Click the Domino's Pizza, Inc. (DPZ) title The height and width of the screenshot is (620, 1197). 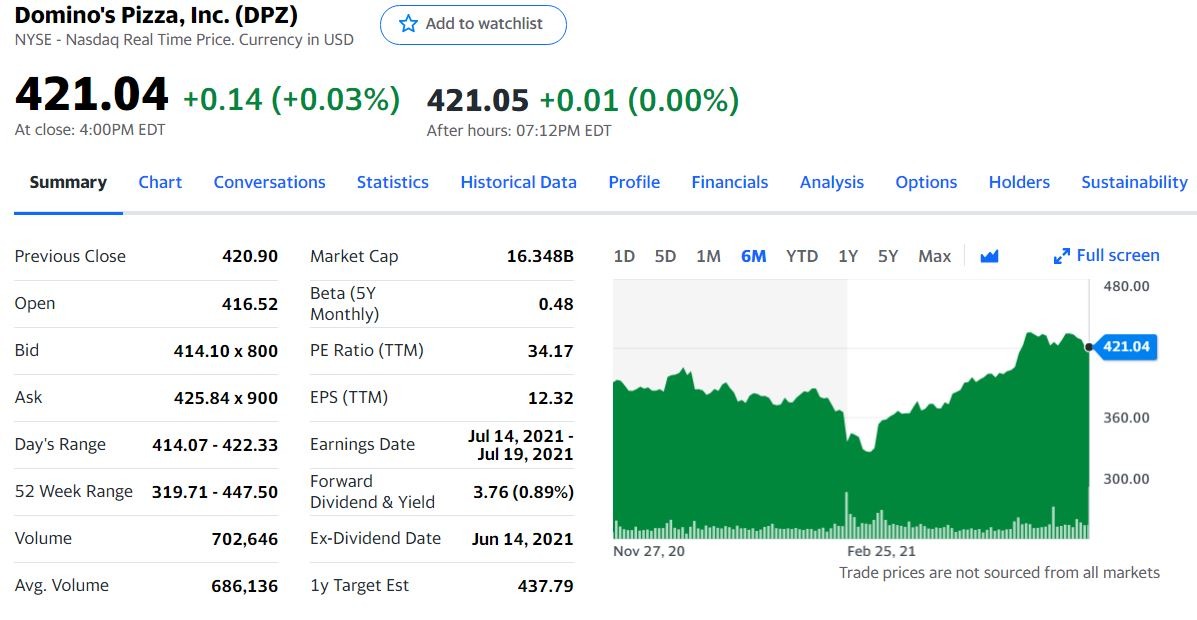click(156, 15)
